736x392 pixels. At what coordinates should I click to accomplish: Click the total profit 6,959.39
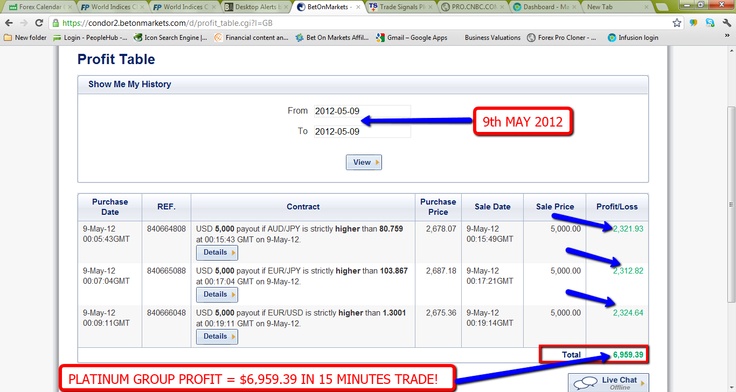pyautogui.click(x=628, y=355)
